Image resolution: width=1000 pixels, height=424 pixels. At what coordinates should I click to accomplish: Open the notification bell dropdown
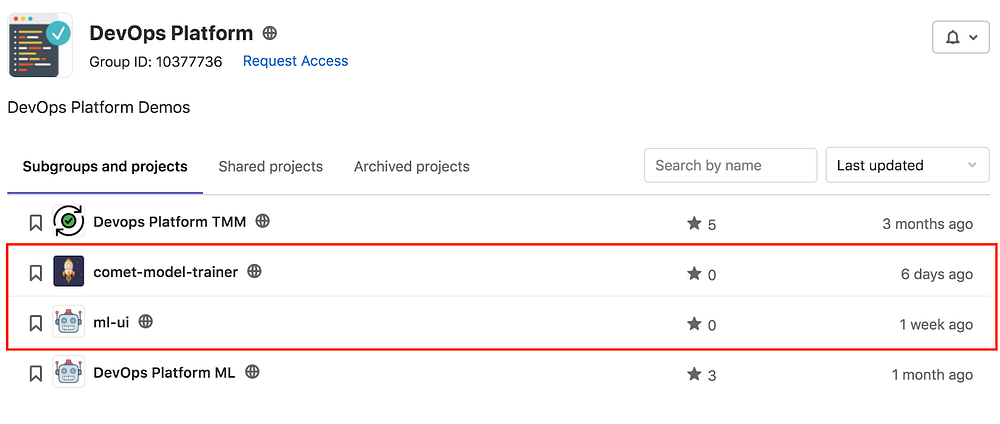[x=960, y=38]
